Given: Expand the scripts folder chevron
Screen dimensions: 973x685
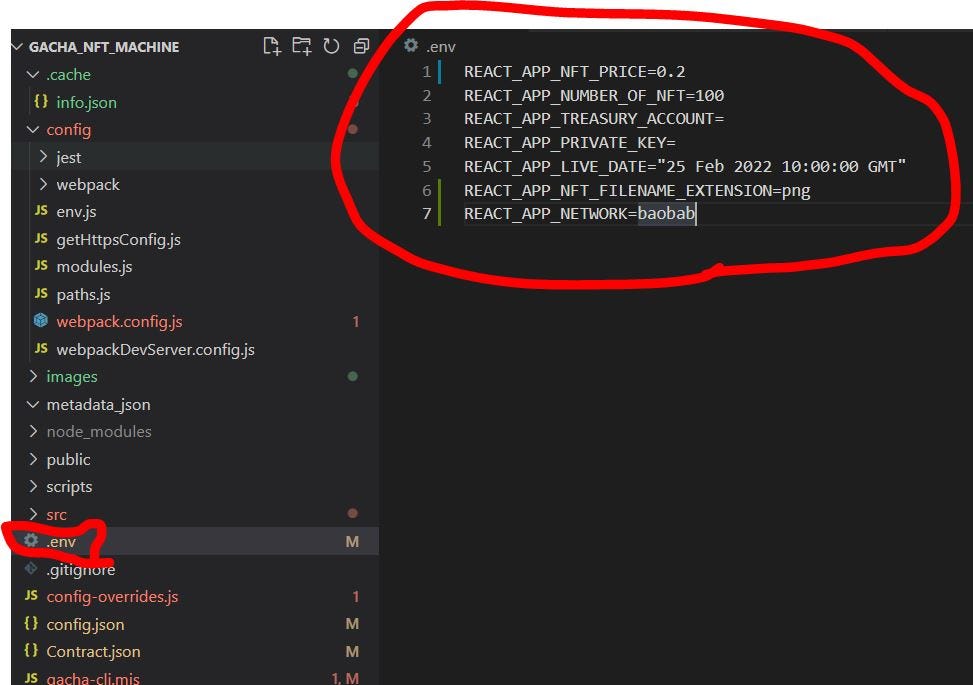Looking at the screenshot, I should 33,486.
